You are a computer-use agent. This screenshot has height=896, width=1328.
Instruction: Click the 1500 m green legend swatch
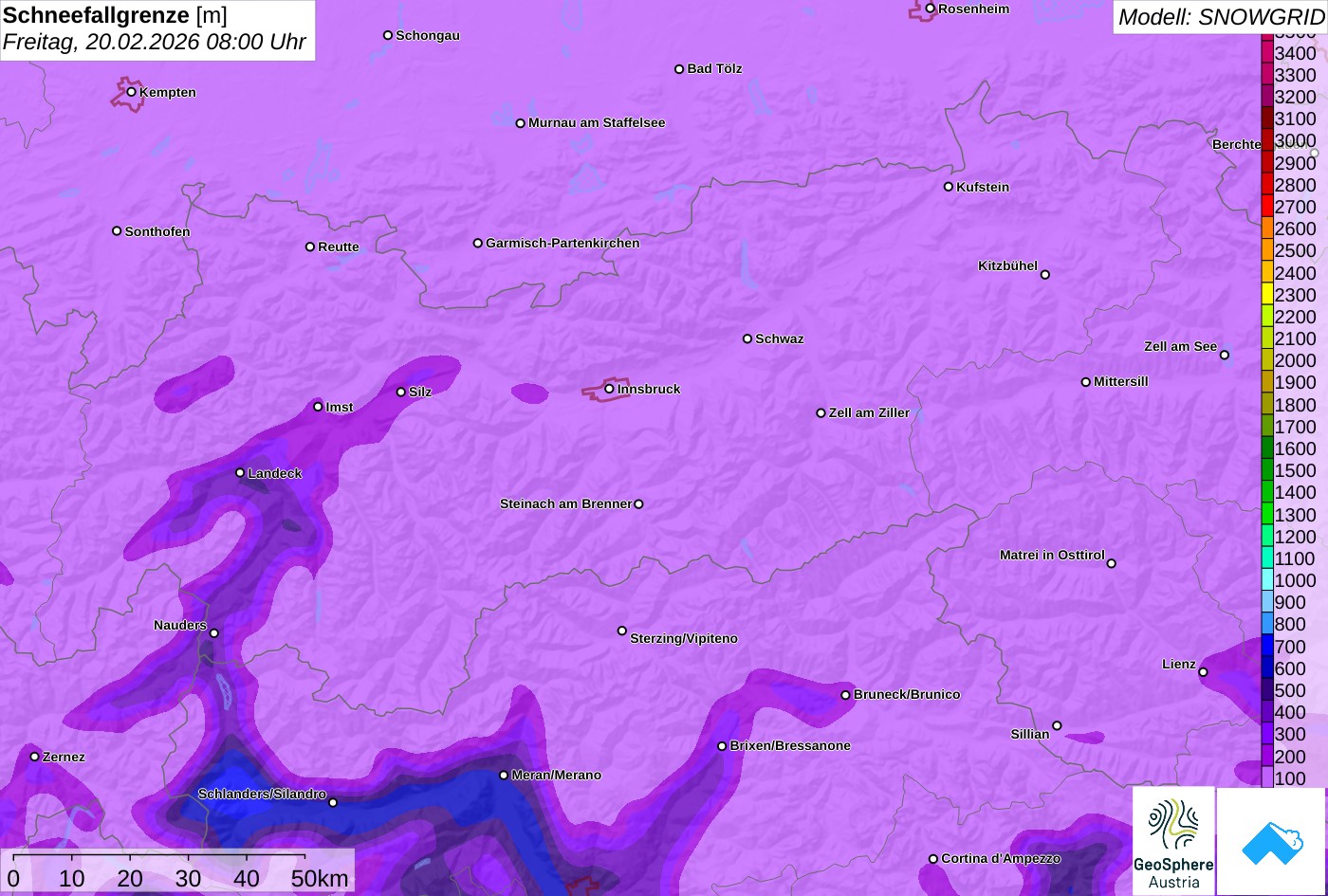pos(1267,470)
